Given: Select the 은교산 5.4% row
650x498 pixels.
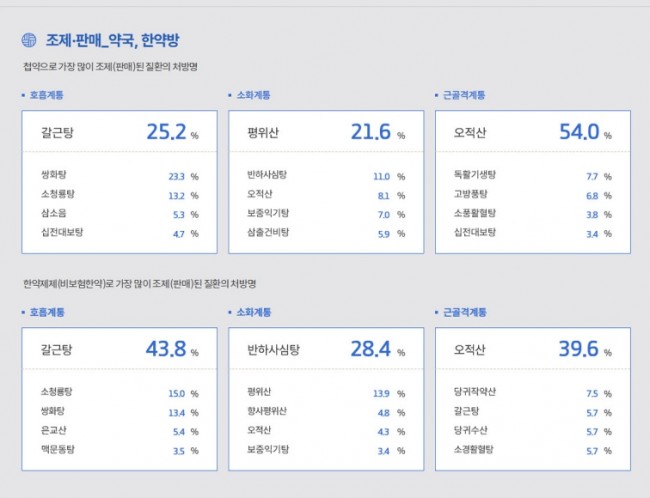Looking at the screenshot, I should coord(118,431).
